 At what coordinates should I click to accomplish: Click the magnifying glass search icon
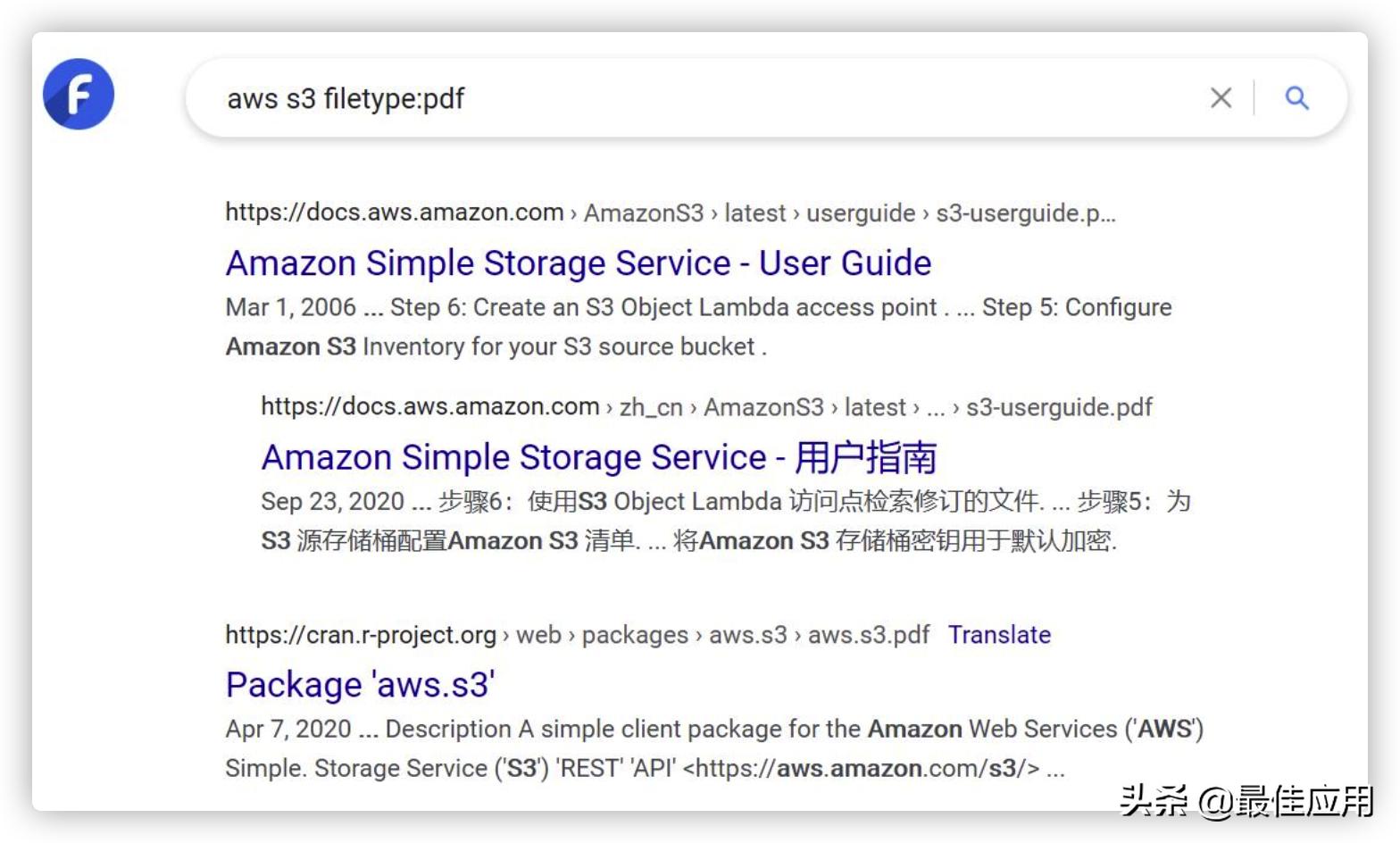[1296, 97]
